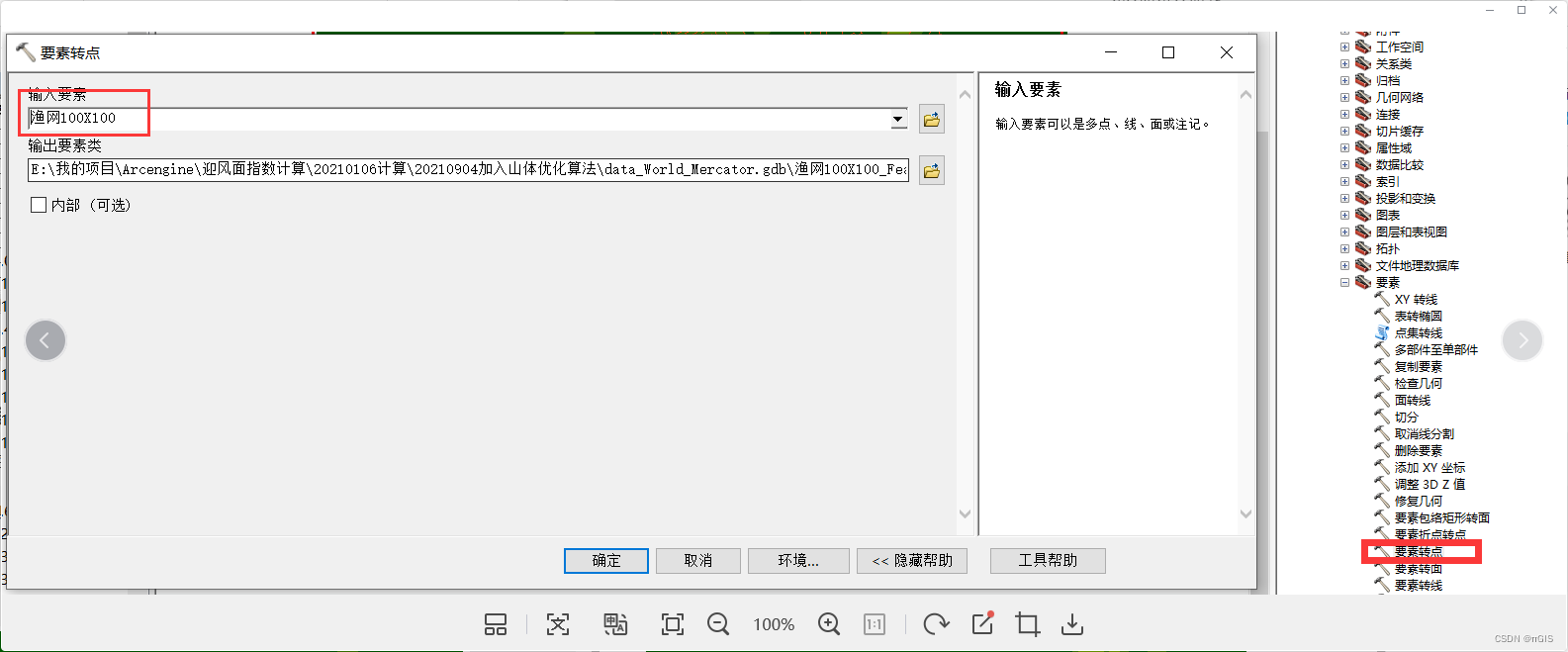Expand the 投影和变换 toolset
Image resolution: width=1568 pixels, height=652 pixels.
click(x=1344, y=199)
